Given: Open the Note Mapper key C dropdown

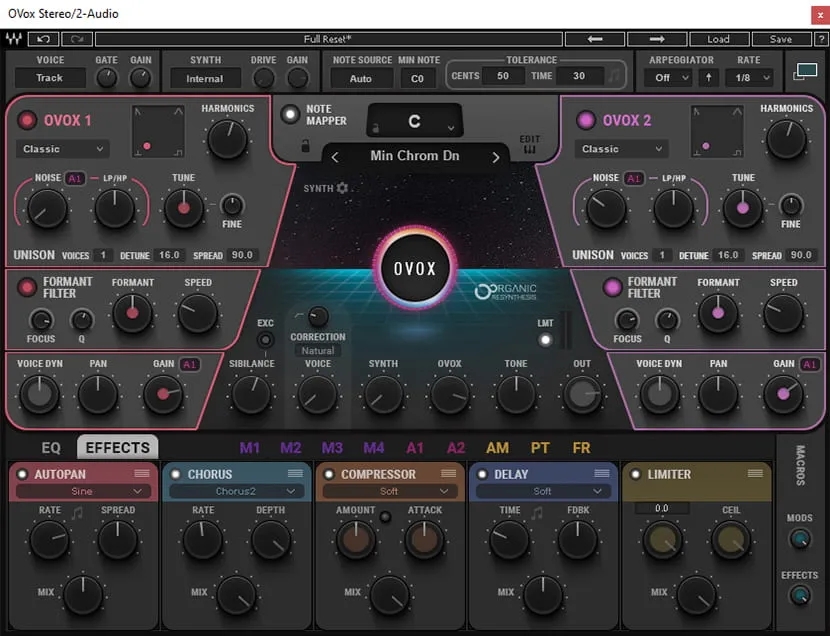Looking at the screenshot, I should point(414,121).
